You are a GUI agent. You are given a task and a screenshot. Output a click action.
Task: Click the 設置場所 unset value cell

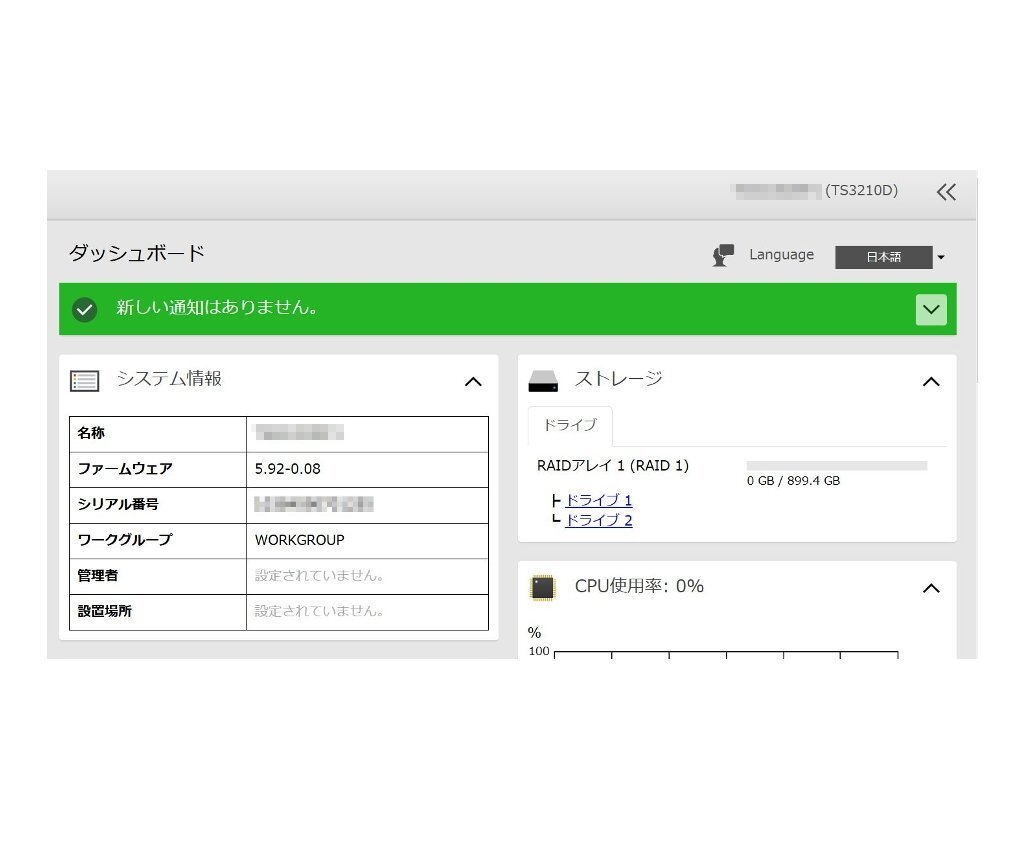tap(366, 612)
